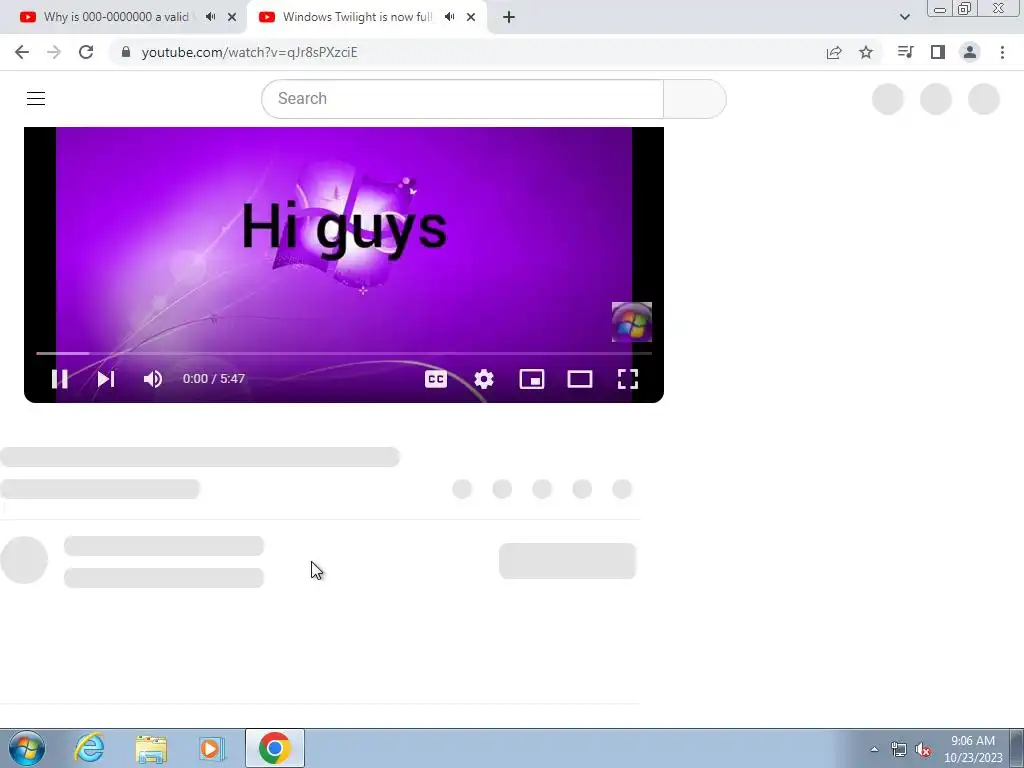Image resolution: width=1024 pixels, height=768 pixels.
Task: Toggle the Chrome side panel
Action: pyautogui.click(x=938, y=52)
